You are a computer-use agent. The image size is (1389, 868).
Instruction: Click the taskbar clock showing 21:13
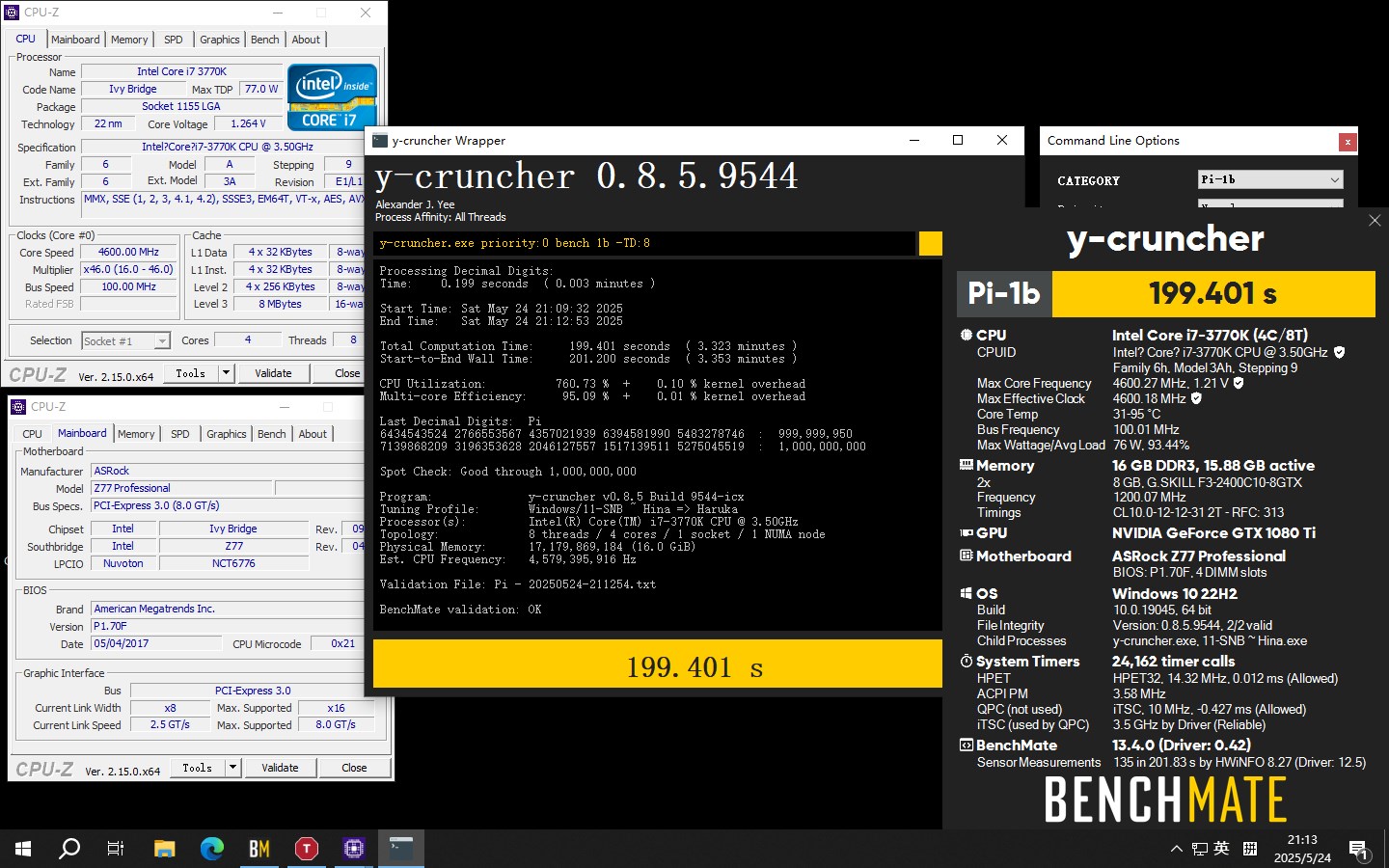pyautogui.click(x=1302, y=849)
